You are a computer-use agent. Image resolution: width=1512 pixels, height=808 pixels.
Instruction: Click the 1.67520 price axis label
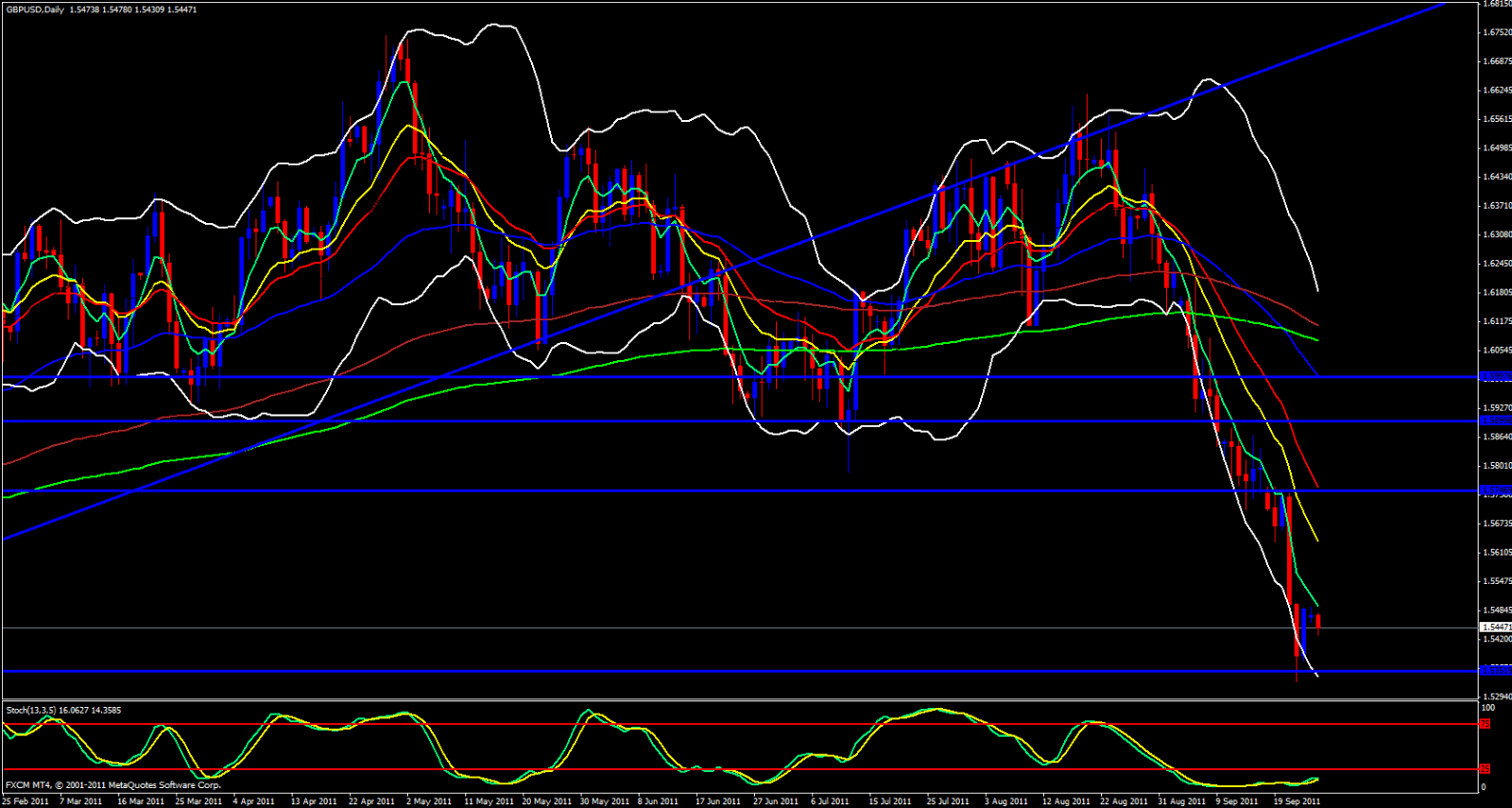tap(1496, 32)
